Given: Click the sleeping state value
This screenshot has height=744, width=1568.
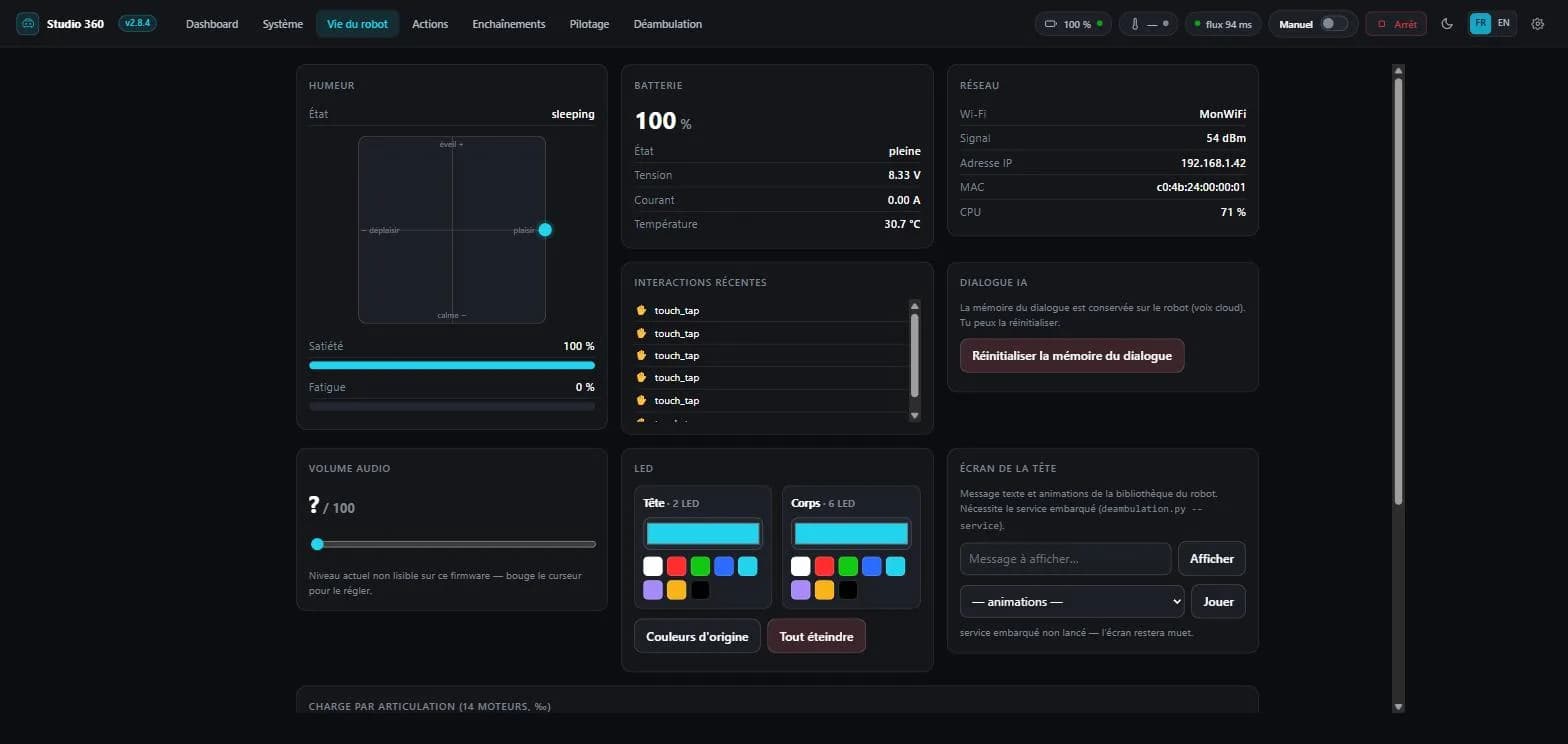Looking at the screenshot, I should 573,114.
